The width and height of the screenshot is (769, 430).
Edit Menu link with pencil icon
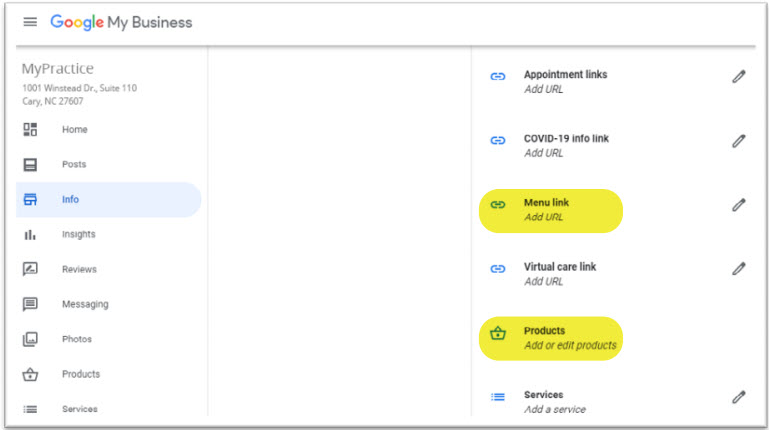(x=739, y=205)
